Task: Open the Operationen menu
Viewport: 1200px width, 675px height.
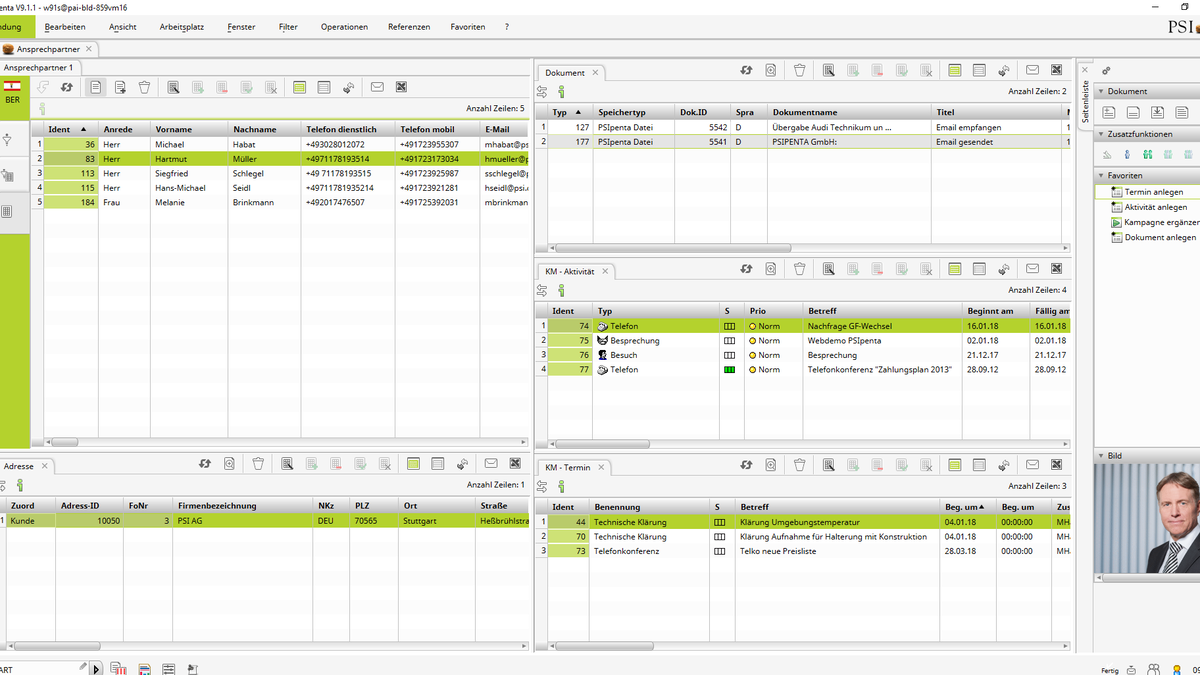Action: 344,27
